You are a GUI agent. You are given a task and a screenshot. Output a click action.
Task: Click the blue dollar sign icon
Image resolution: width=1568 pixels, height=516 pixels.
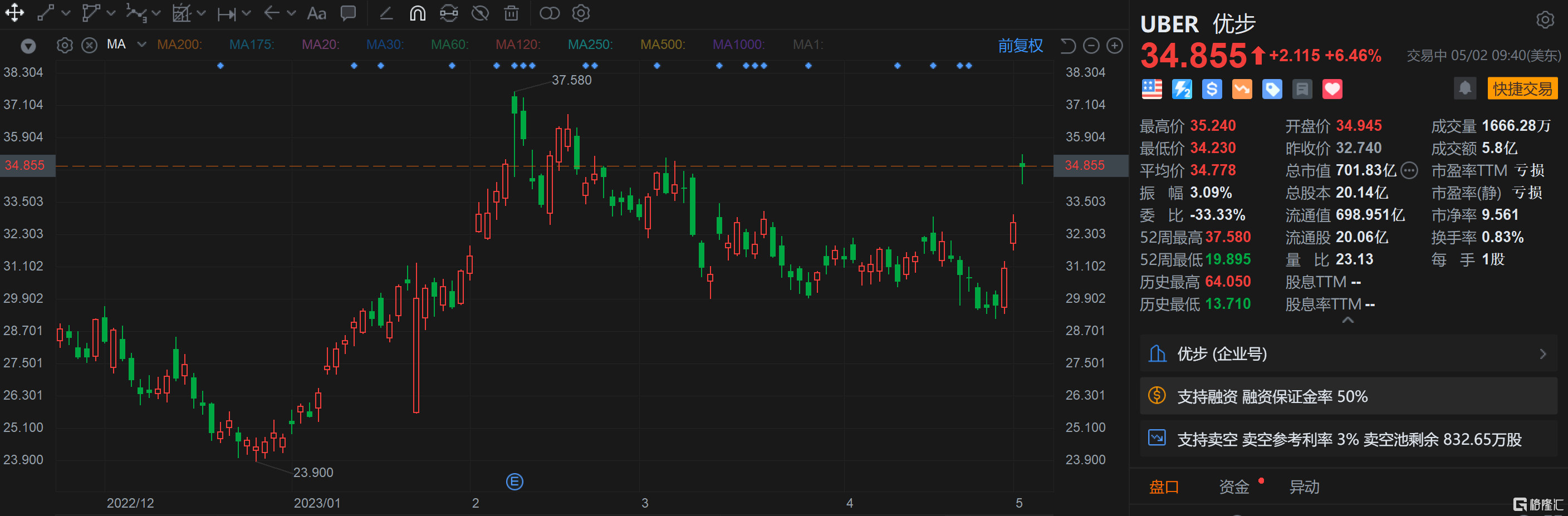tap(1212, 89)
